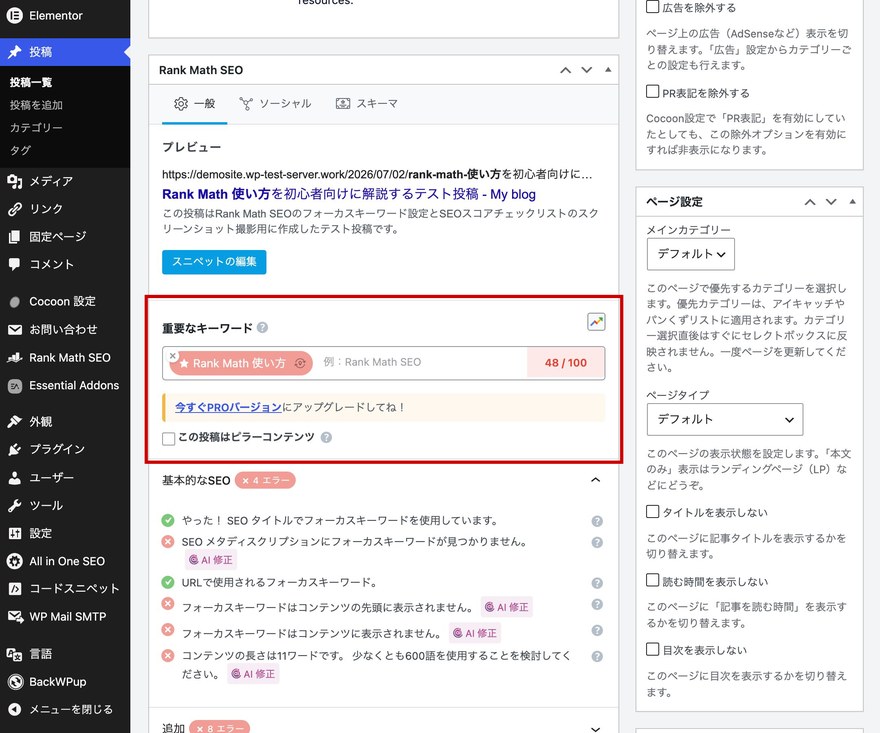880x733 pixels.
Task: Check この投稿はピラーコンテンツ checkbox
Action: point(168,438)
